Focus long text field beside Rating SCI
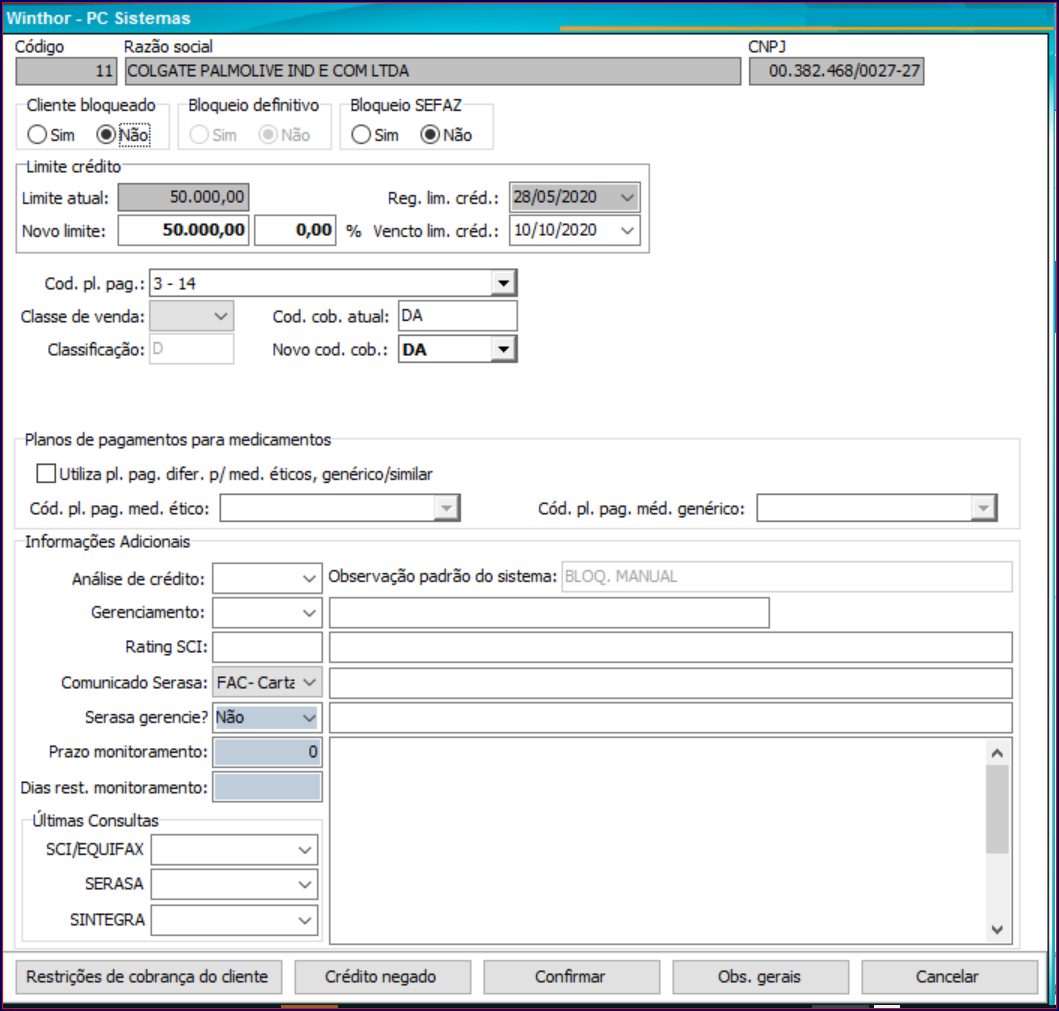Viewport: 1059px width, 1011px height. tap(671, 648)
